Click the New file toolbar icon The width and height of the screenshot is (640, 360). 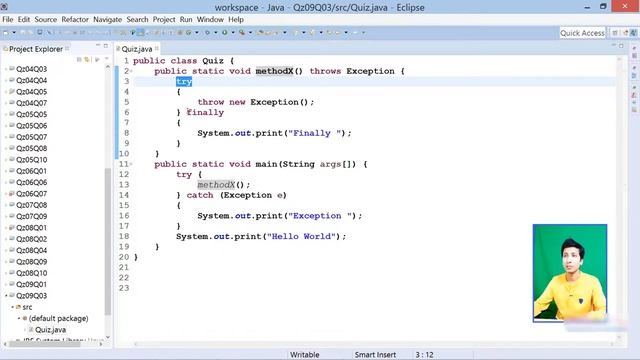point(6,33)
